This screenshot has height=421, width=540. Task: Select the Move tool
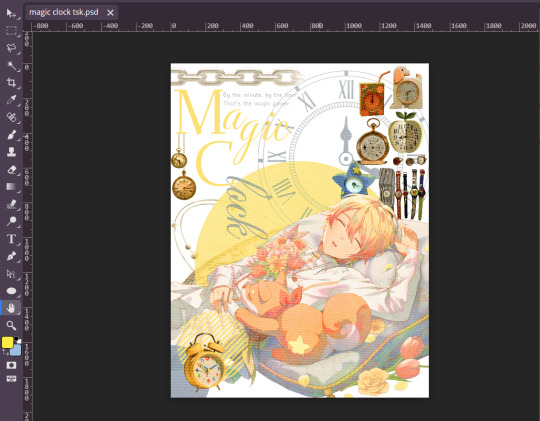(11, 13)
